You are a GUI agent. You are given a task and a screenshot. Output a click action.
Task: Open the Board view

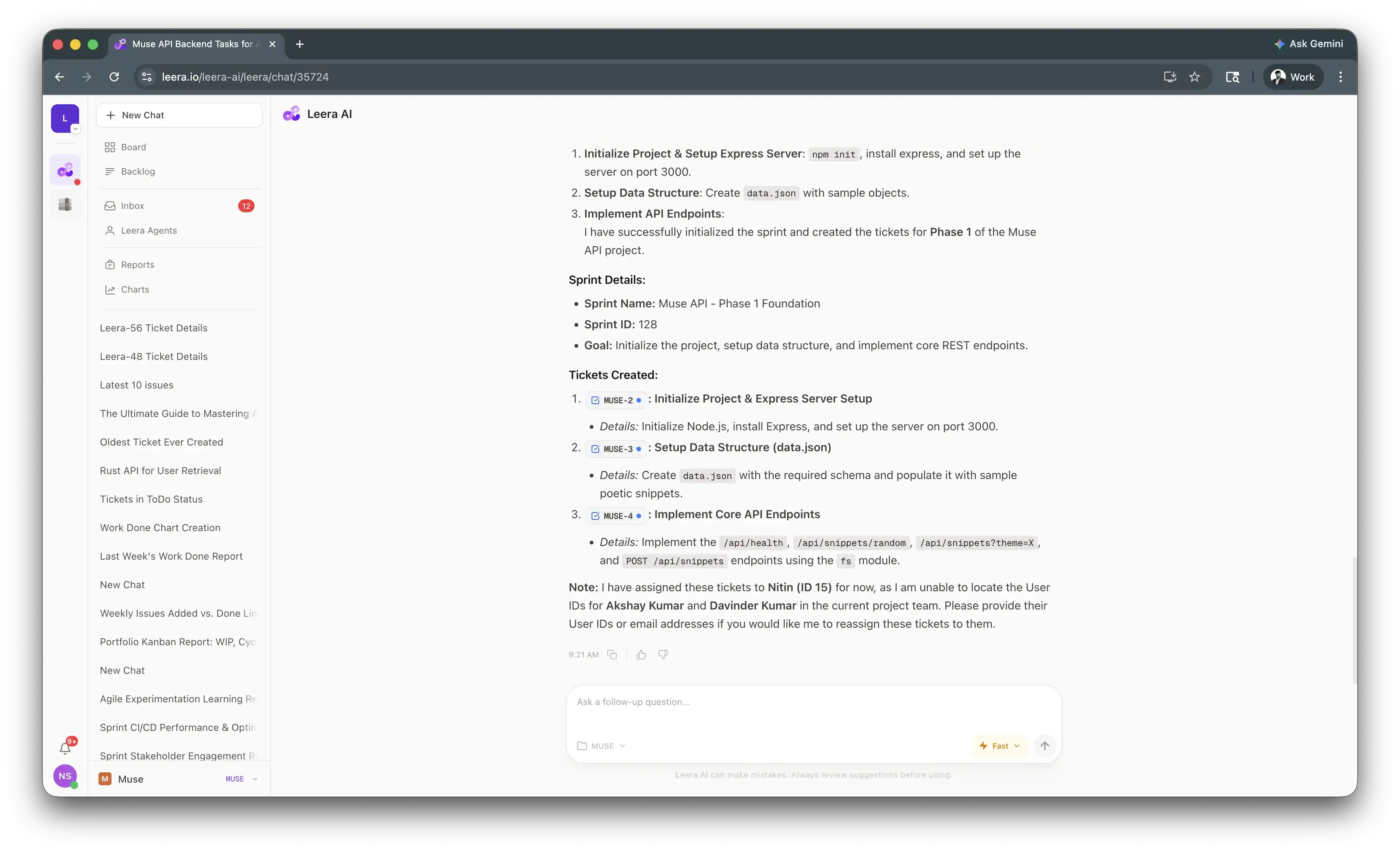point(179,147)
